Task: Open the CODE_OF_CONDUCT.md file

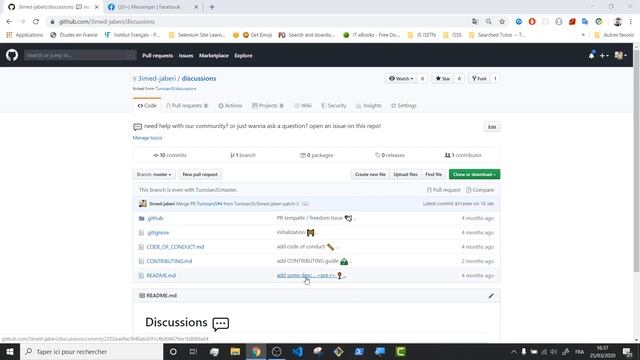Action: point(175,247)
